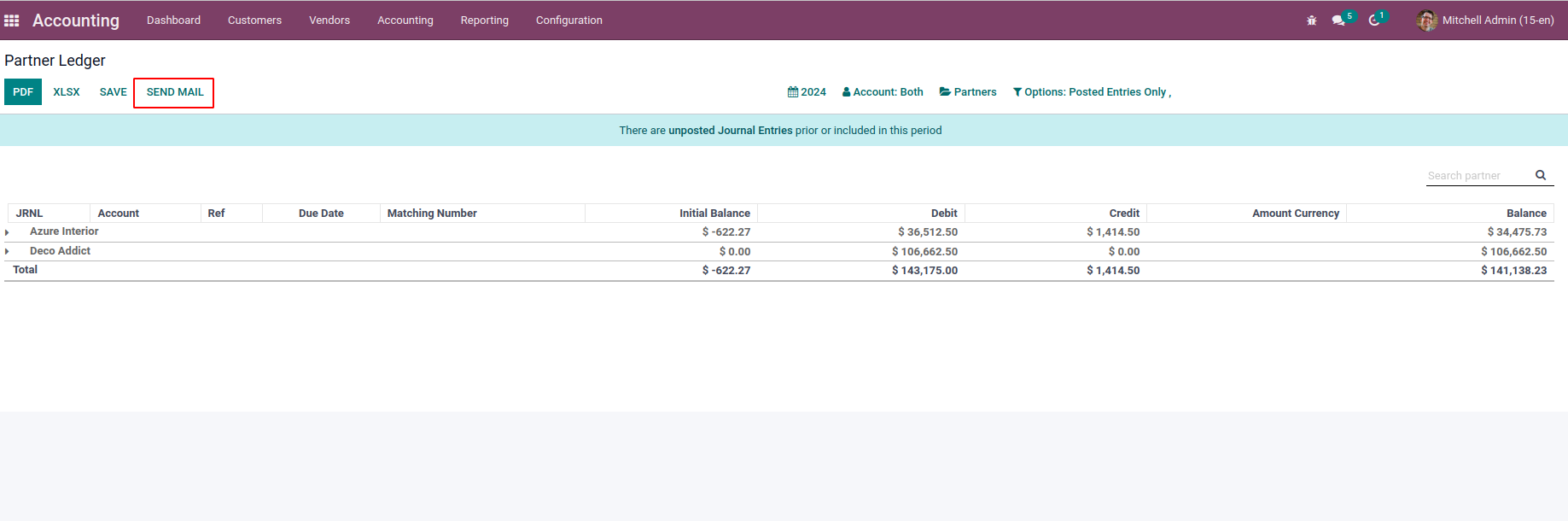Click Deco Addict debit $ 106,662.50
1568x521 pixels.
[924, 252]
